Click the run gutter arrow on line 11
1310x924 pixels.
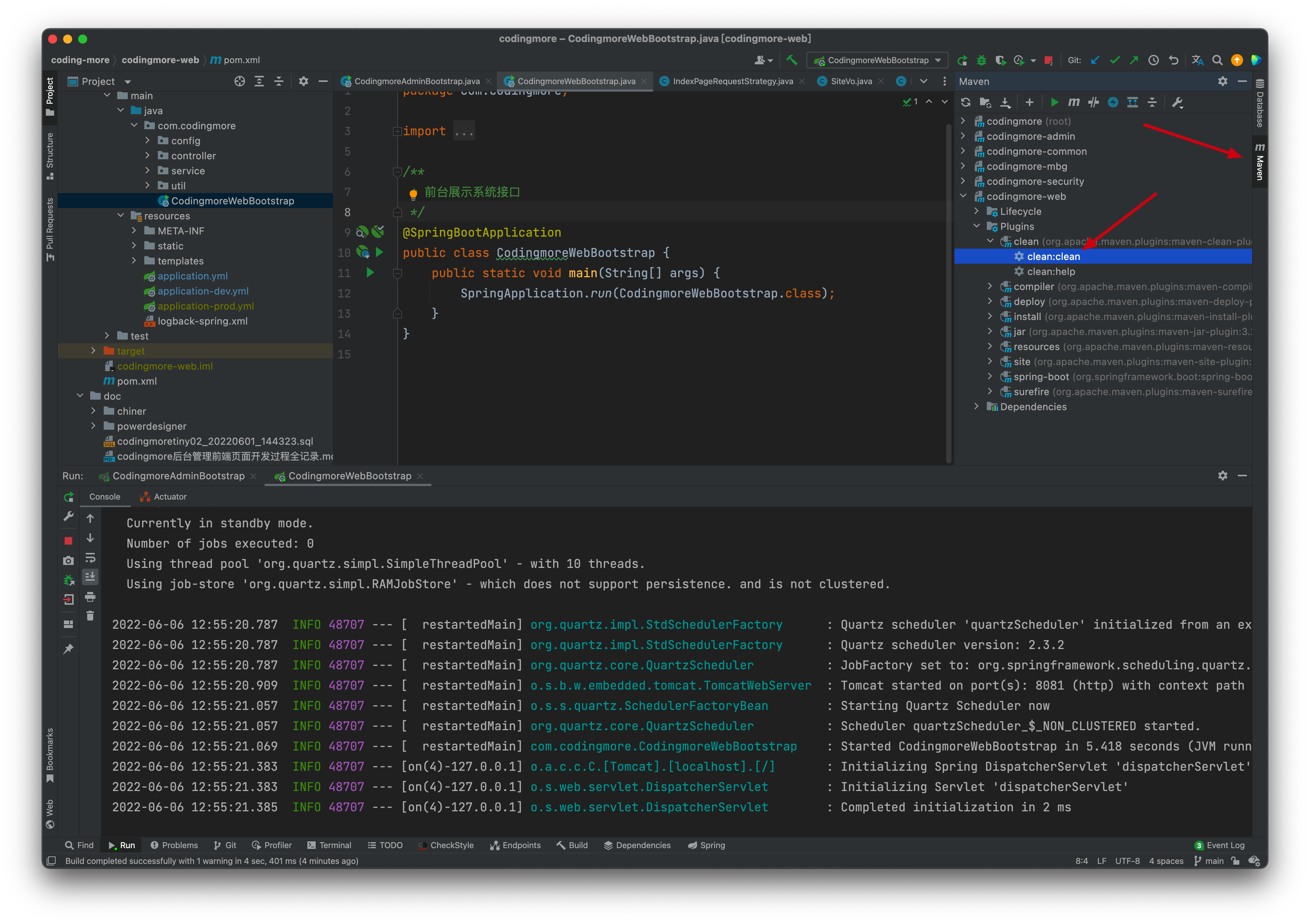pos(370,273)
